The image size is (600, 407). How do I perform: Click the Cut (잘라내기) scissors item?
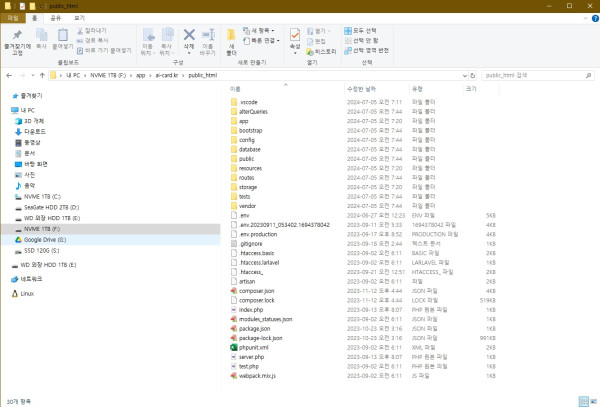[x=92, y=31]
